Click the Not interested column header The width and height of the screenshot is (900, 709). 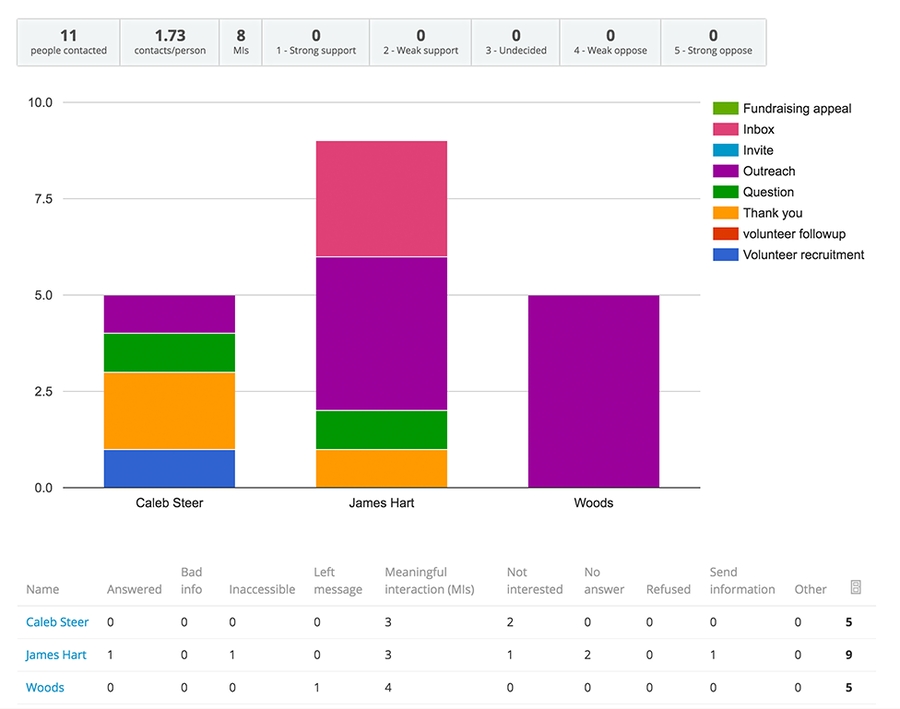click(534, 581)
